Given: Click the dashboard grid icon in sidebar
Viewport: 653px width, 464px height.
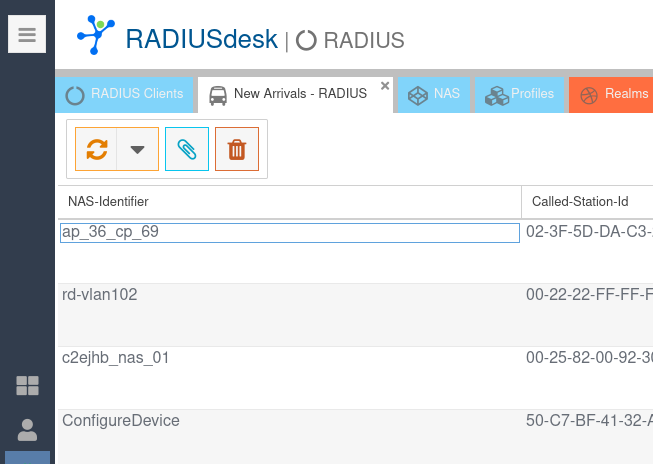Looking at the screenshot, I should (27, 385).
